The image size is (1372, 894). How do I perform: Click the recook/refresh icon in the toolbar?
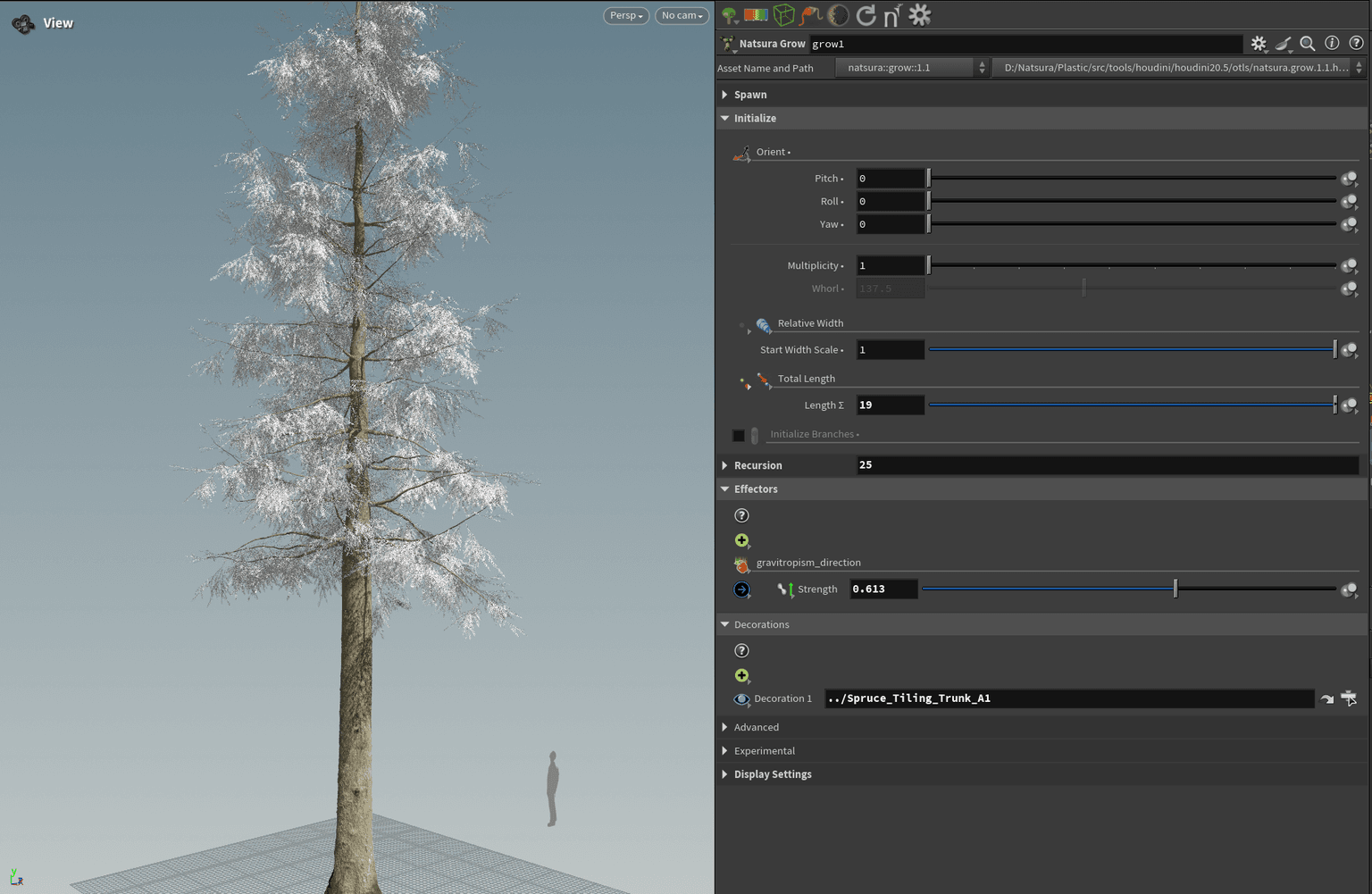[865, 15]
